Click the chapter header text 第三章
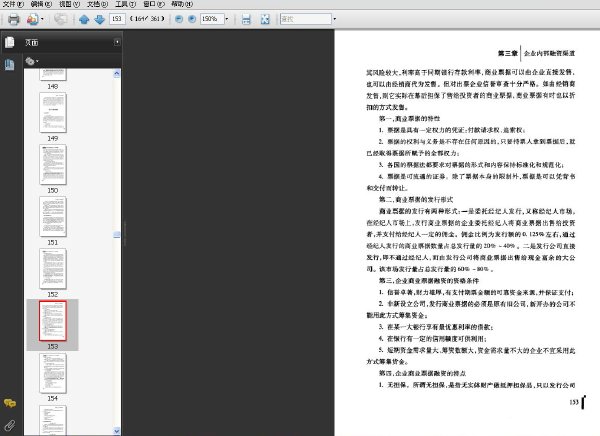The width and height of the screenshot is (600, 436). tap(507, 53)
